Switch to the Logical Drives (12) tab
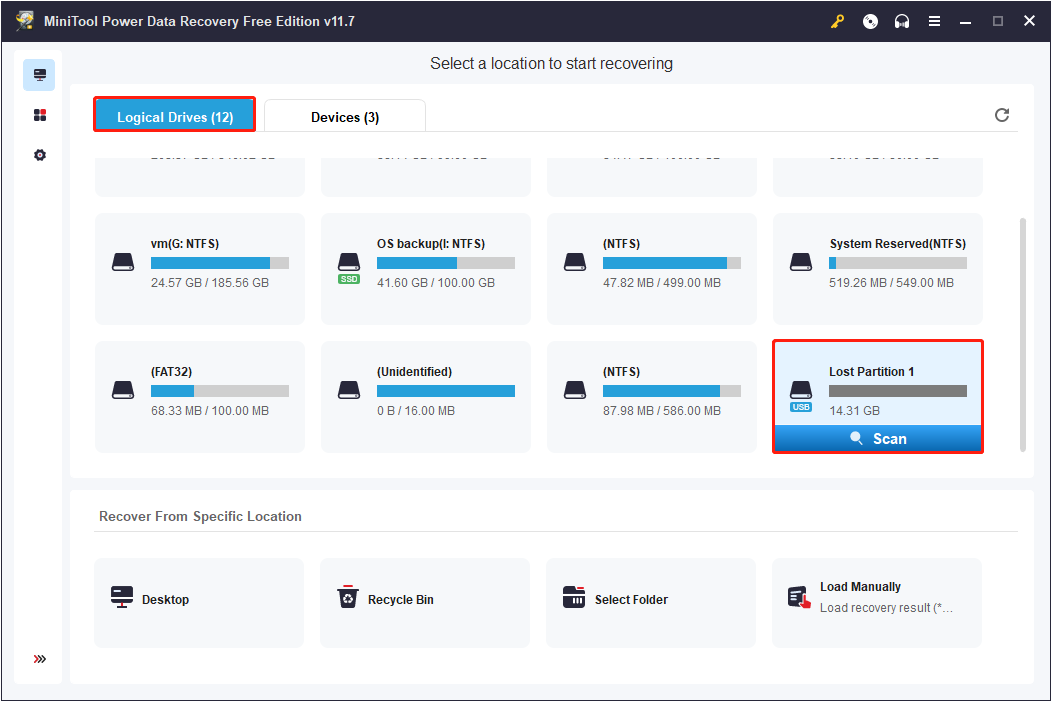Screen dimensions: 1053x704 (175, 117)
